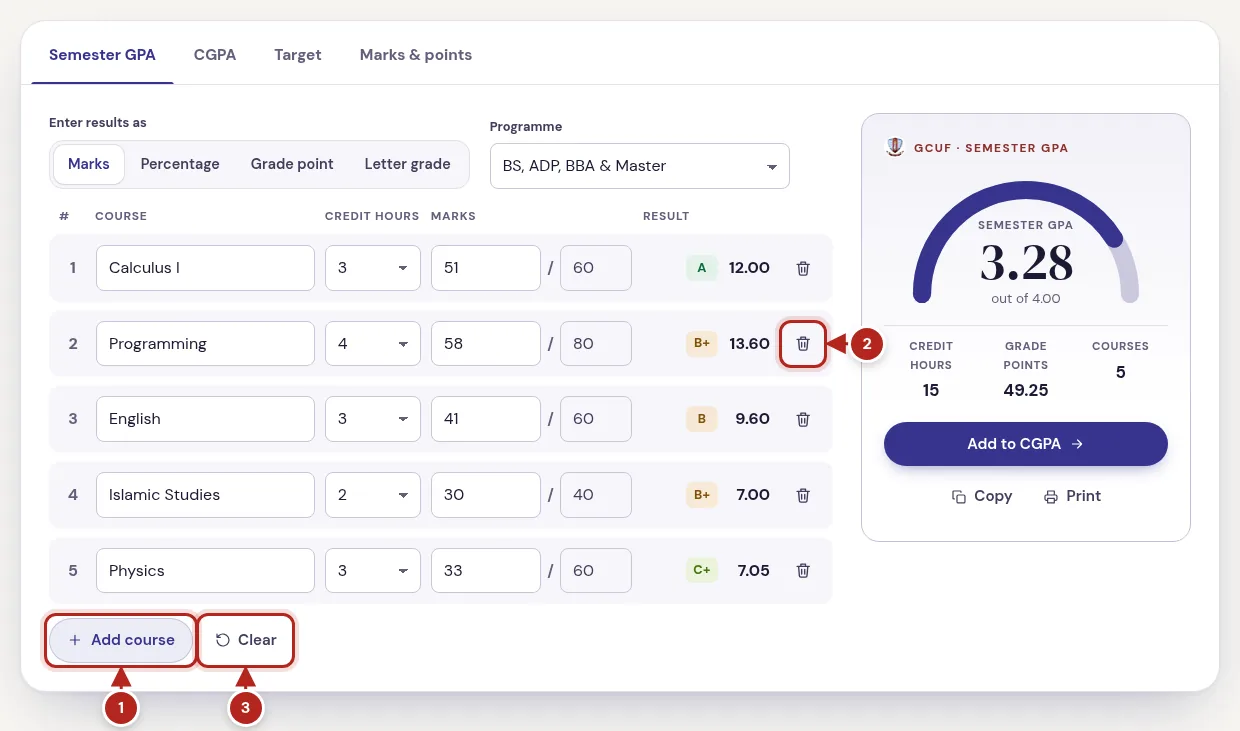Open credit hours dropdown for Programming
This screenshot has width=1240, height=731.
(x=373, y=344)
